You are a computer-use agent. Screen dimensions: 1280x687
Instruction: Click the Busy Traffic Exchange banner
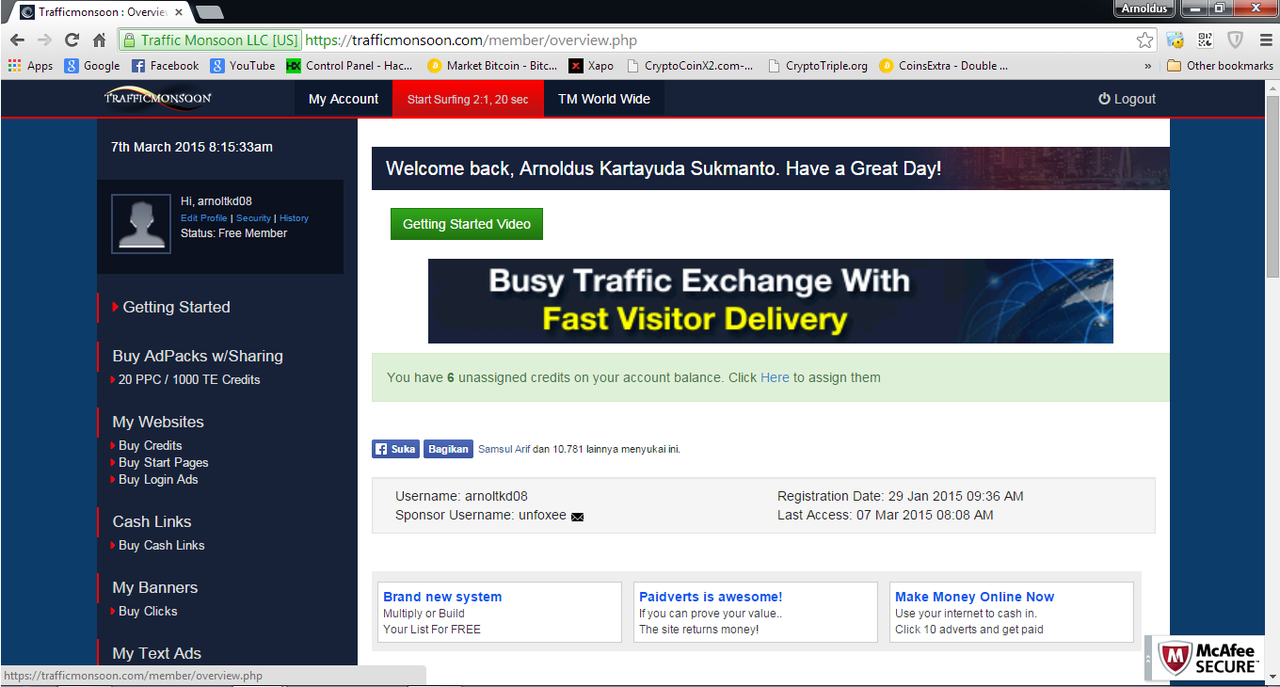770,301
